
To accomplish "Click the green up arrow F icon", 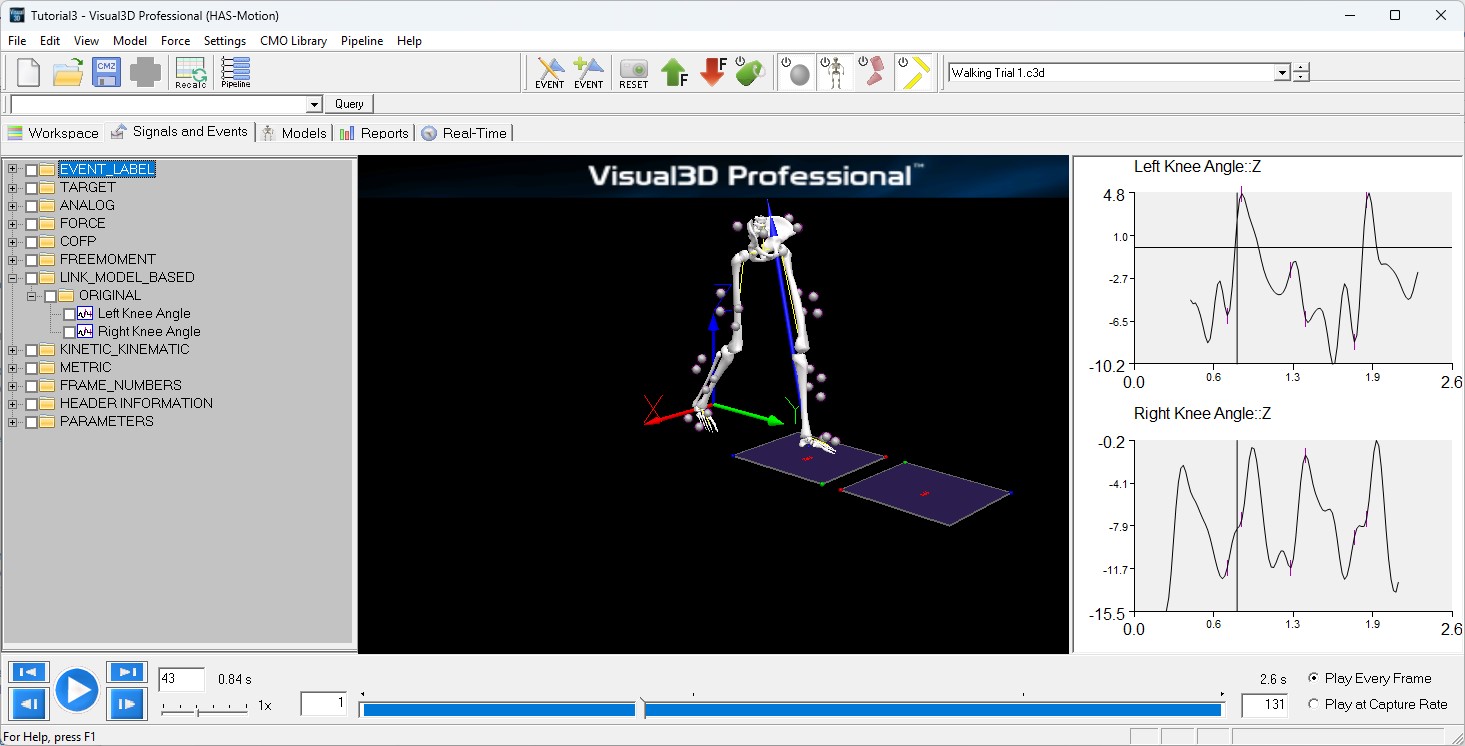I will point(675,73).
